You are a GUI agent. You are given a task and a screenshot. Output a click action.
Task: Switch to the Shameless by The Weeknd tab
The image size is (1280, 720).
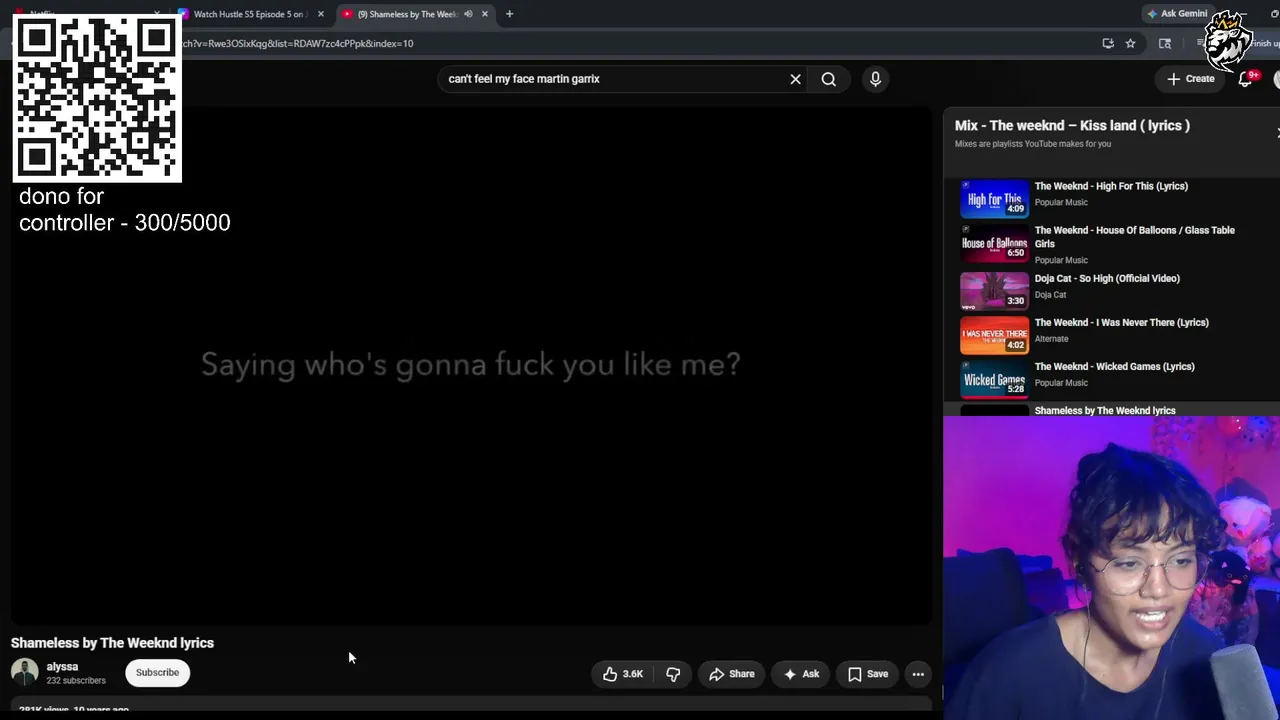point(413,14)
